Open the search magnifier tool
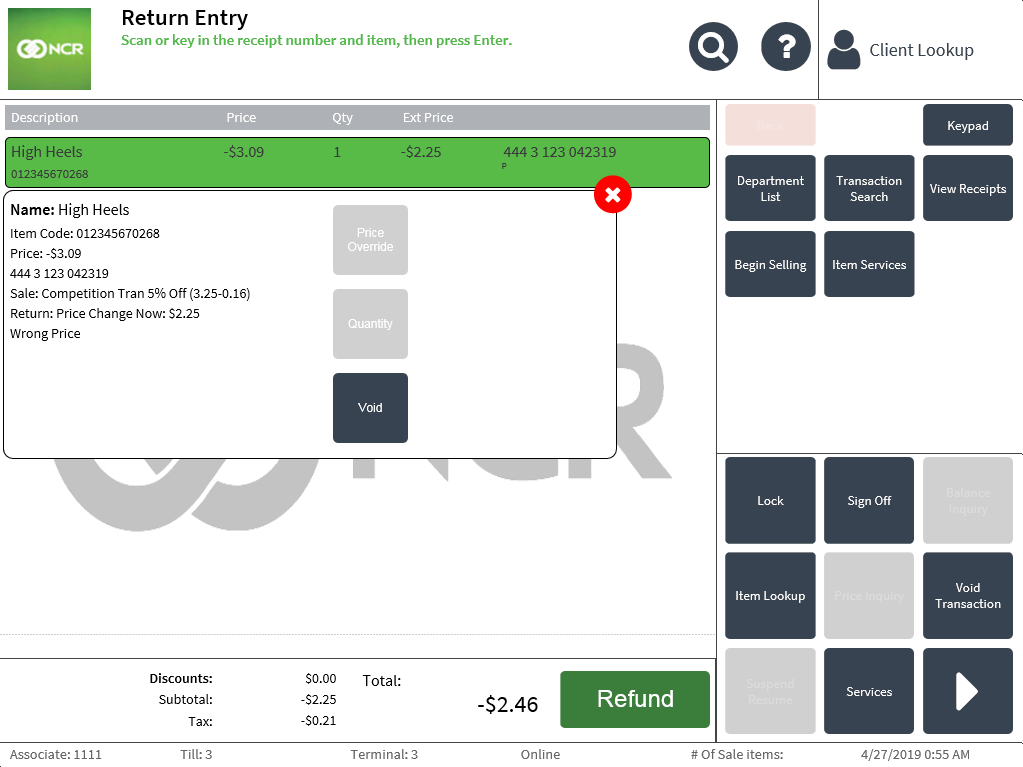Image resolution: width=1023 pixels, height=767 pixels. pos(712,46)
